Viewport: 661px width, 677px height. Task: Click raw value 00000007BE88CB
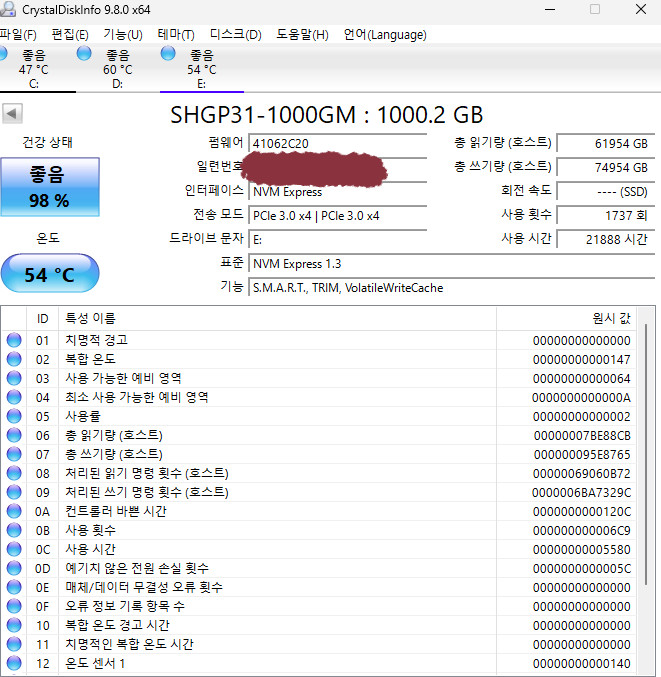(582, 435)
